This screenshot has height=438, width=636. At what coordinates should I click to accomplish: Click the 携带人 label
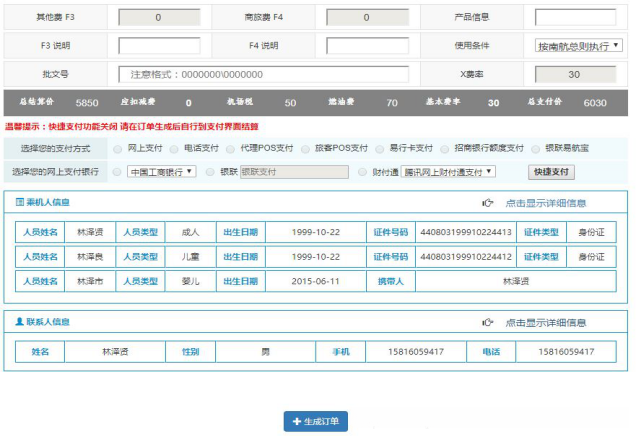[x=391, y=281]
